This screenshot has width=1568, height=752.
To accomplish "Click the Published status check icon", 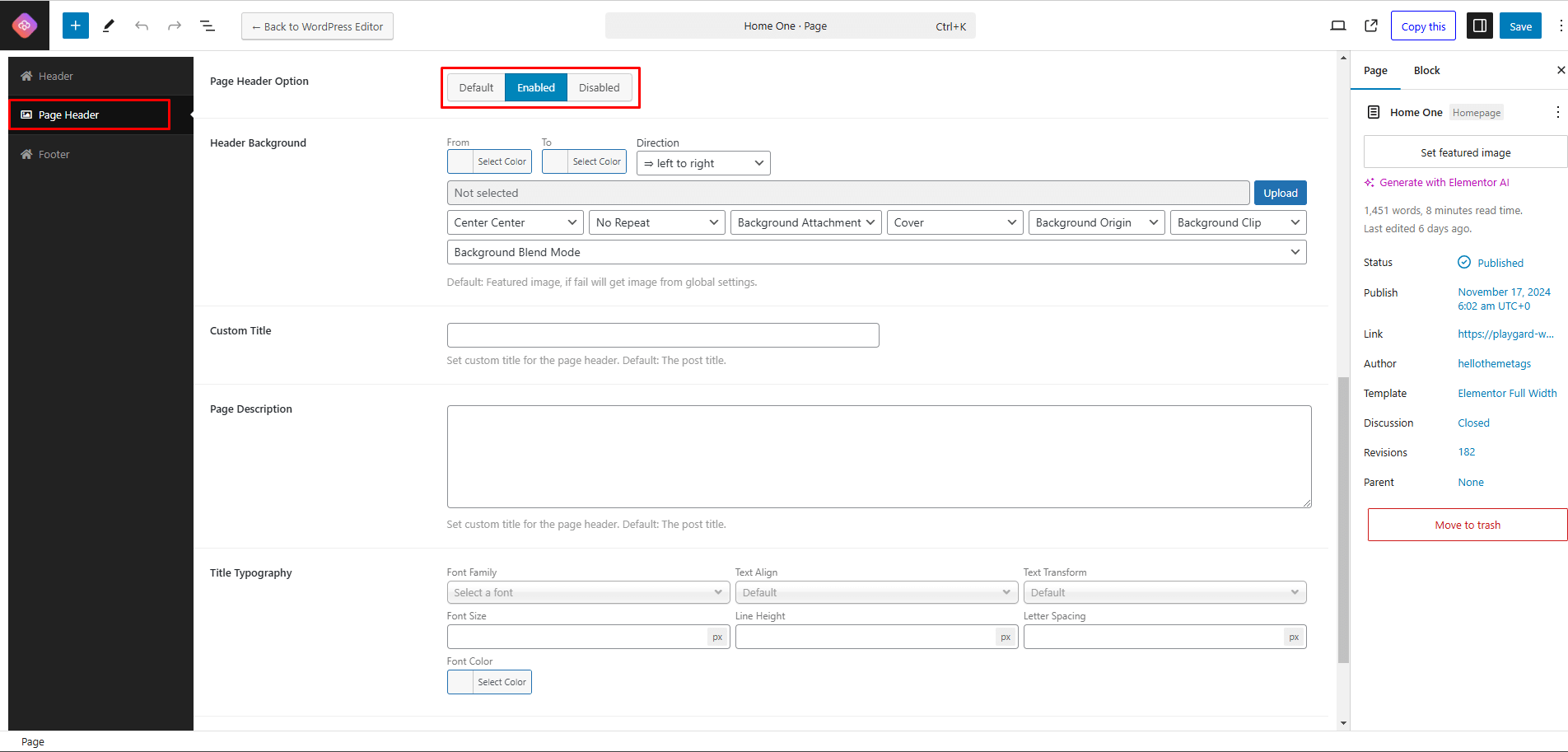I will [x=1464, y=262].
